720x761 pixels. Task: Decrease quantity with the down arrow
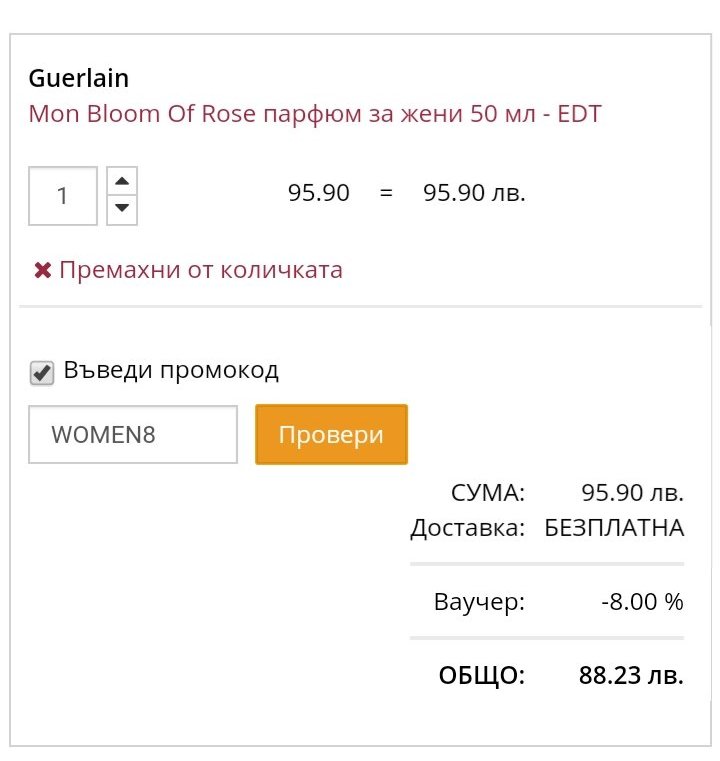(122, 209)
